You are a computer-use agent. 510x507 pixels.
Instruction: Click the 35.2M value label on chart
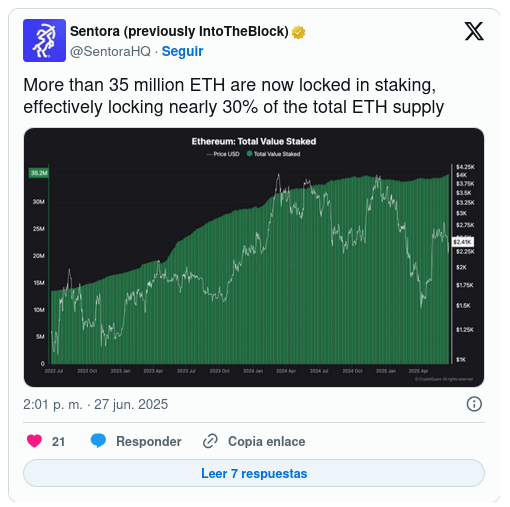(39, 173)
